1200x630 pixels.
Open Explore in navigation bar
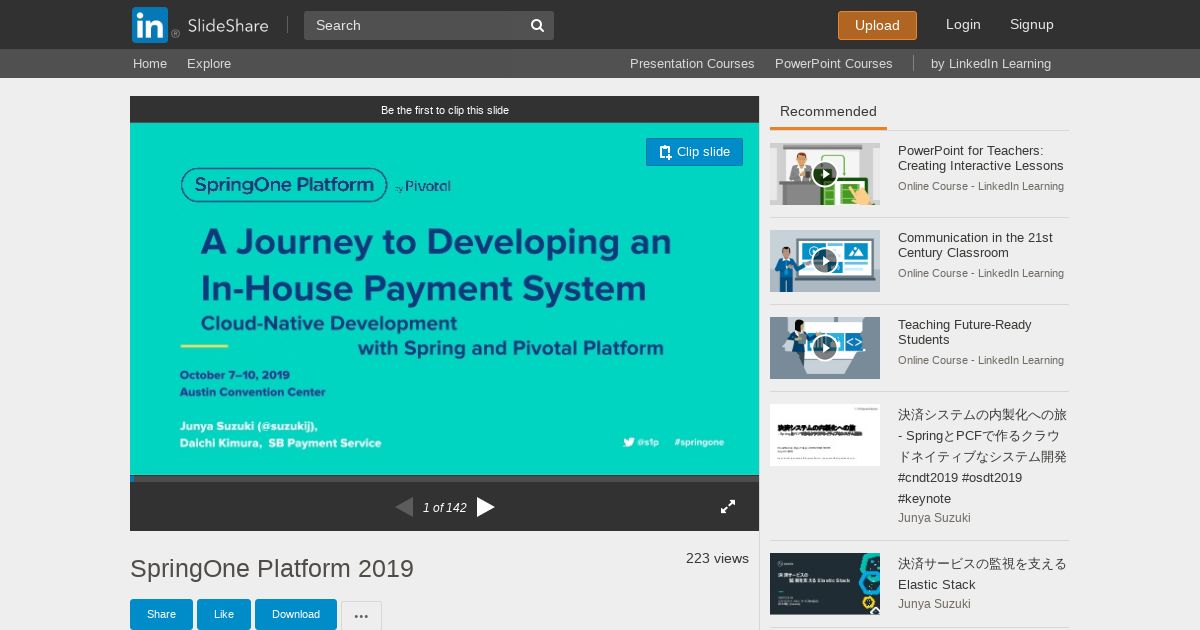[x=209, y=63]
